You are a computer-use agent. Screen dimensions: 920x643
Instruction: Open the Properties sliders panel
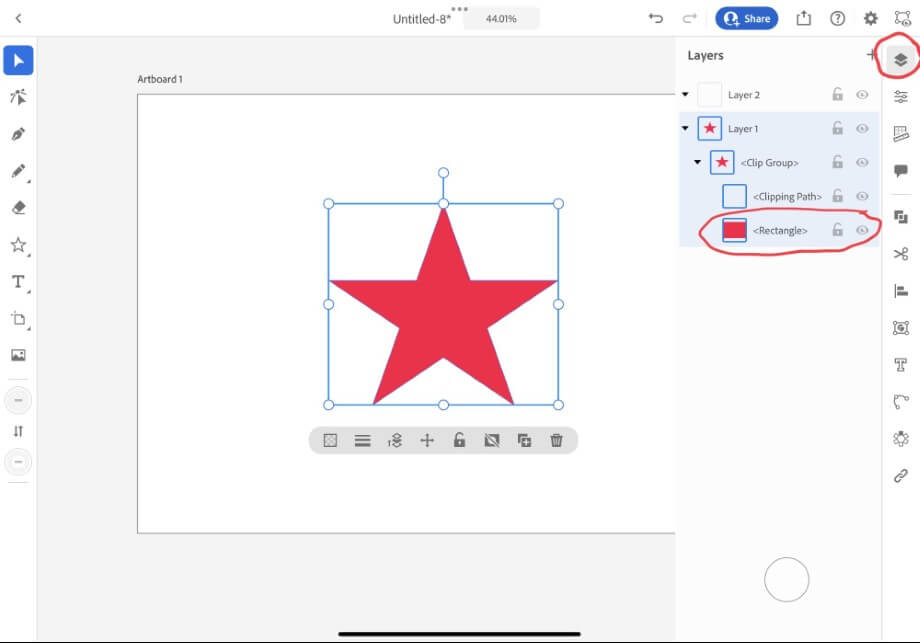[x=901, y=96]
